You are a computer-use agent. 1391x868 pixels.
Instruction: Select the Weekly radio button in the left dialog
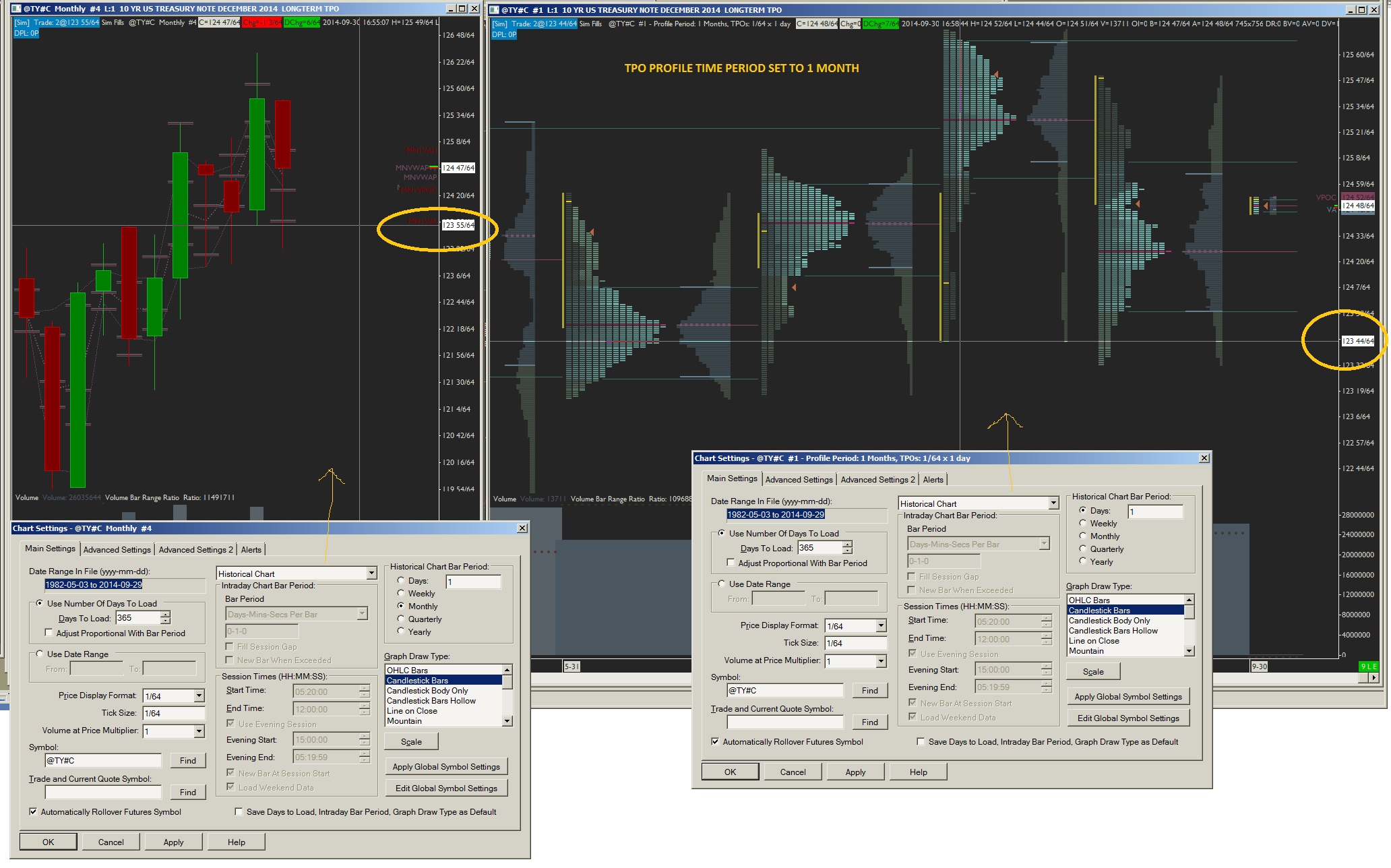click(401, 594)
